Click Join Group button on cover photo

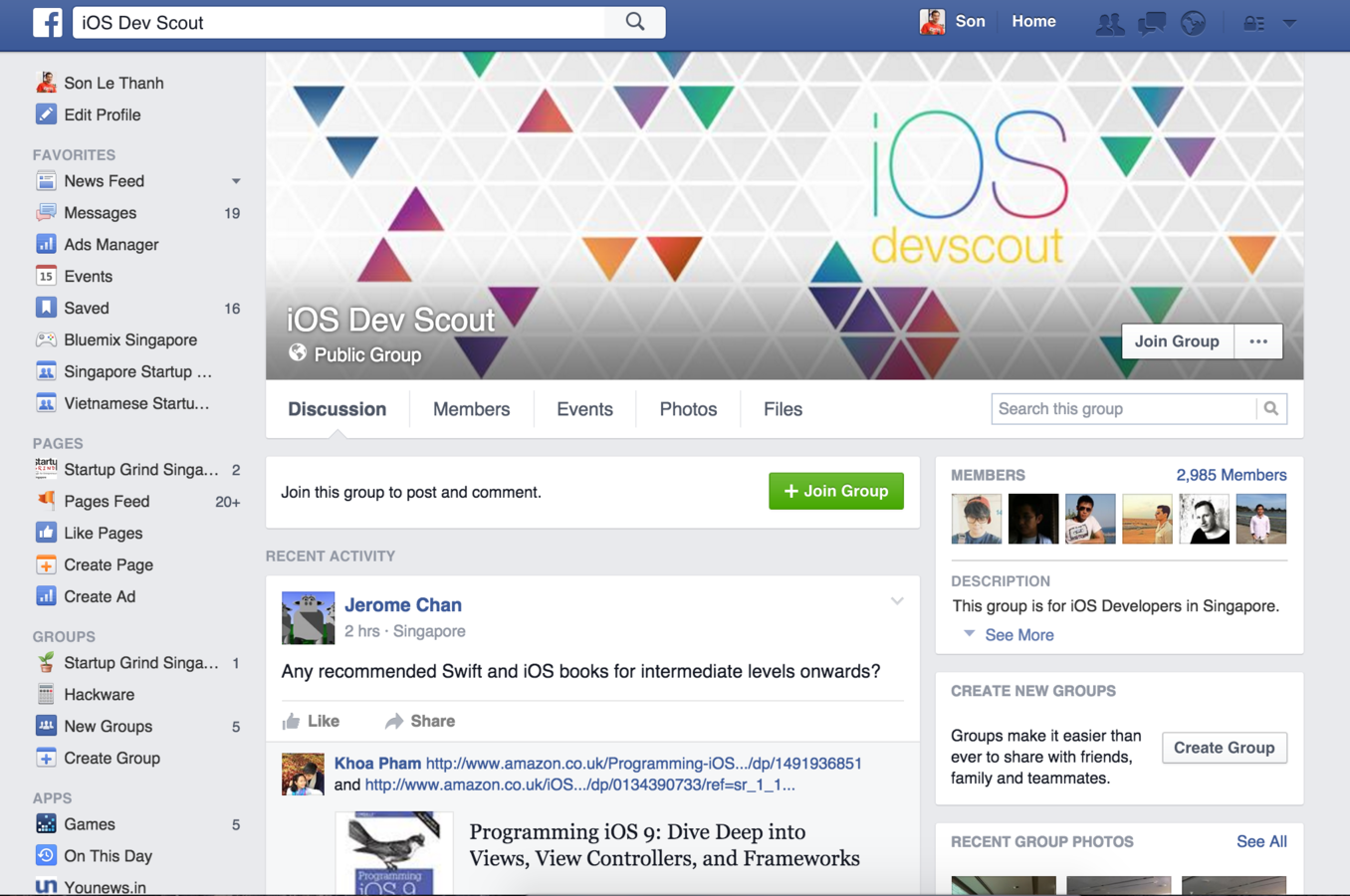[1177, 341]
